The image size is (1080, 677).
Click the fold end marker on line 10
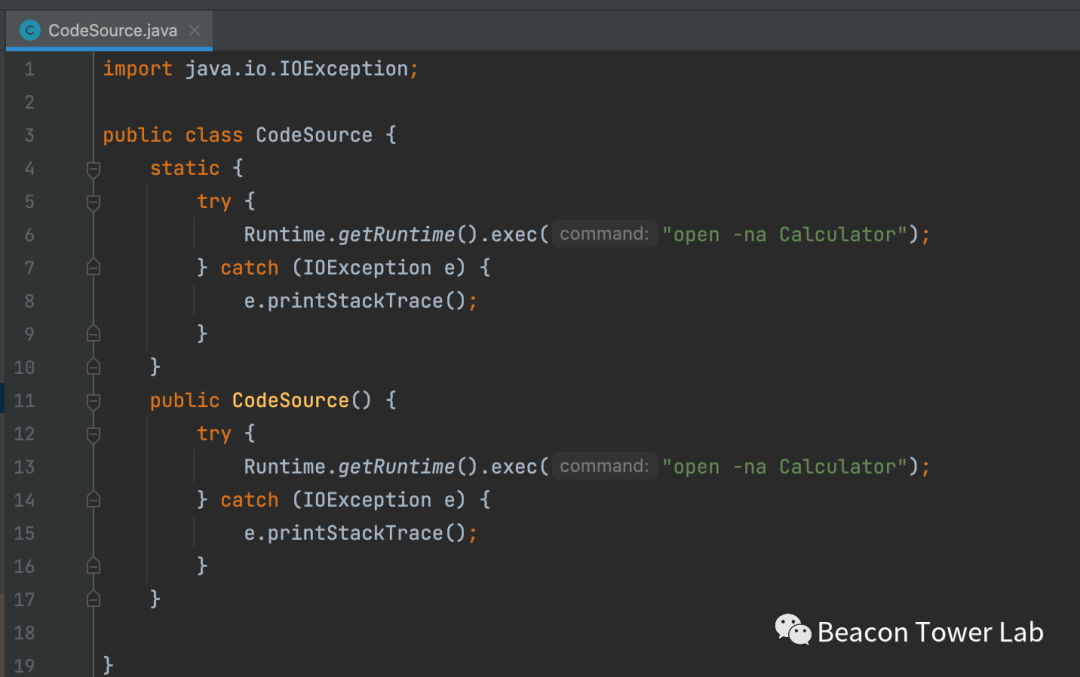93,367
